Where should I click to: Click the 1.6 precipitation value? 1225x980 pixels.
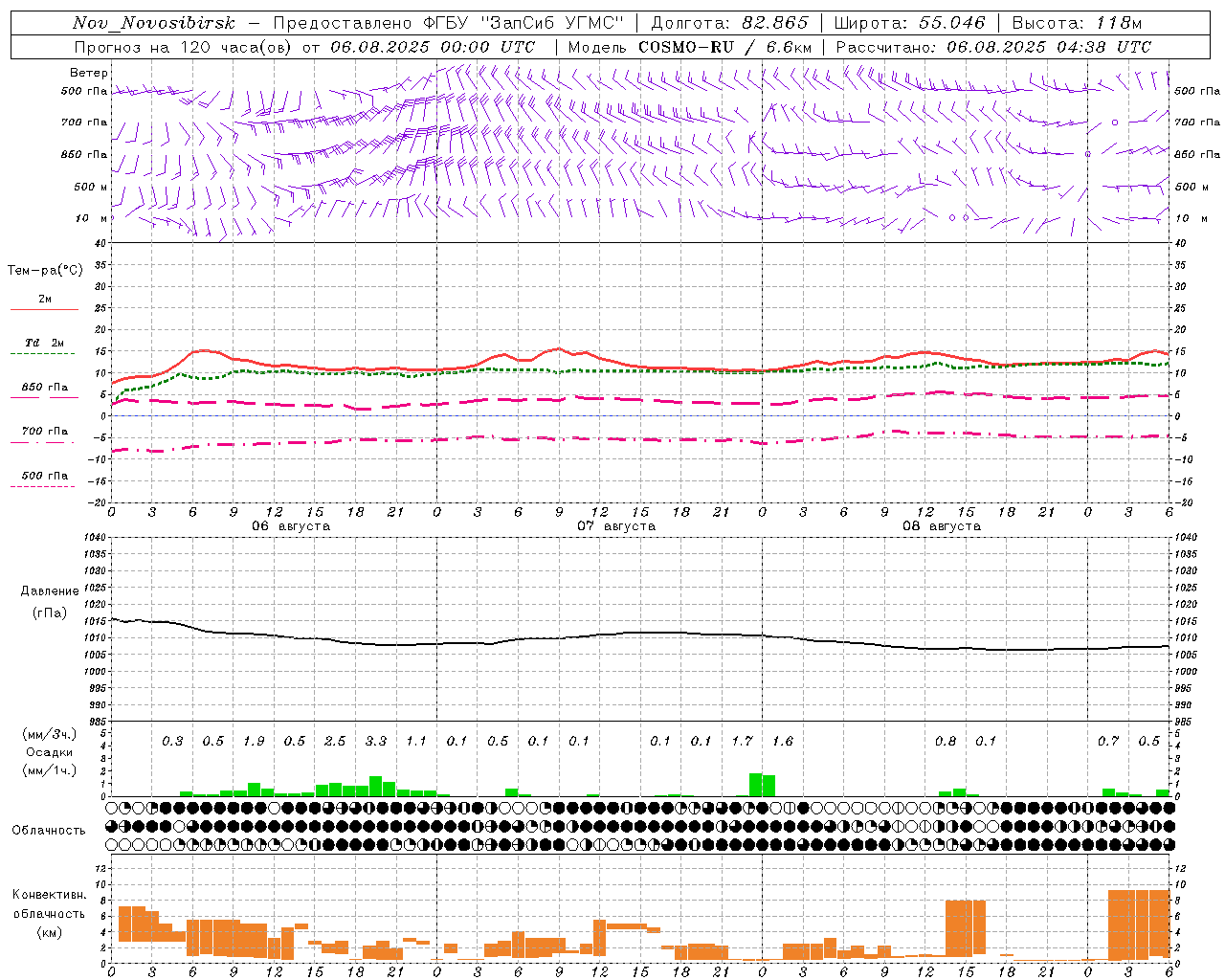[783, 741]
